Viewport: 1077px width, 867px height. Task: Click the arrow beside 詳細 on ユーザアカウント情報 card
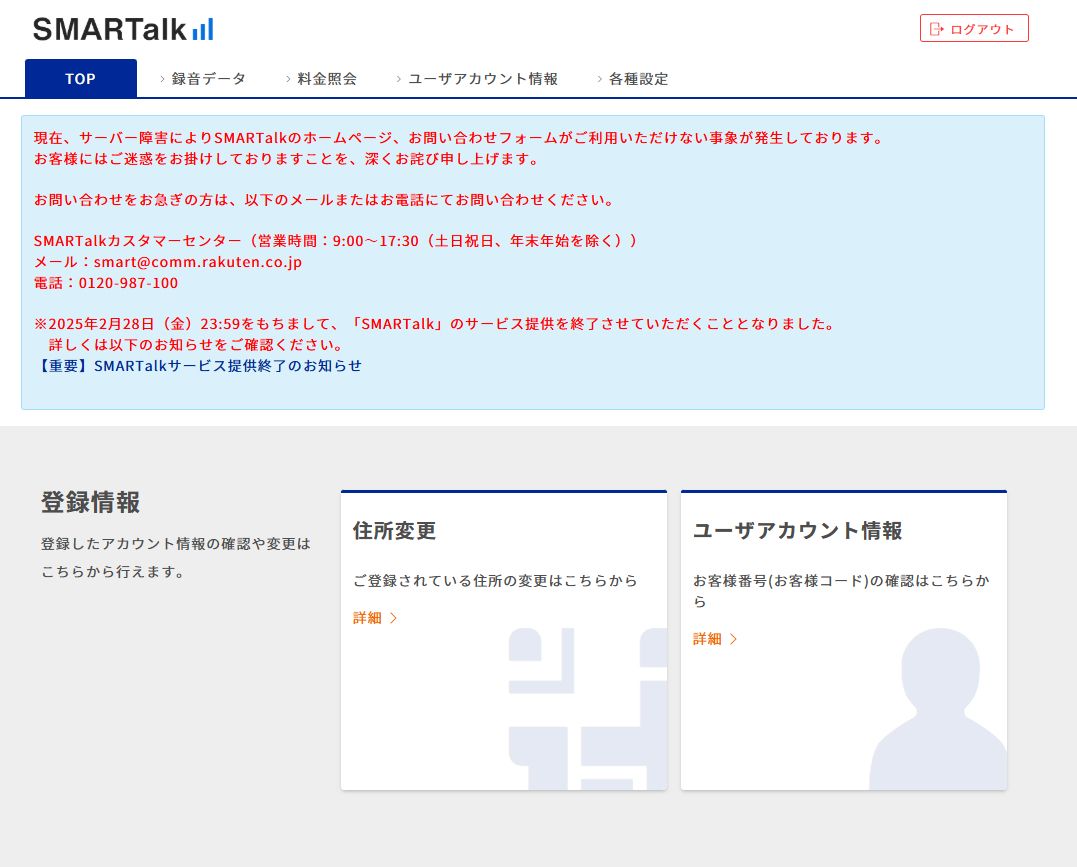[x=731, y=639]
